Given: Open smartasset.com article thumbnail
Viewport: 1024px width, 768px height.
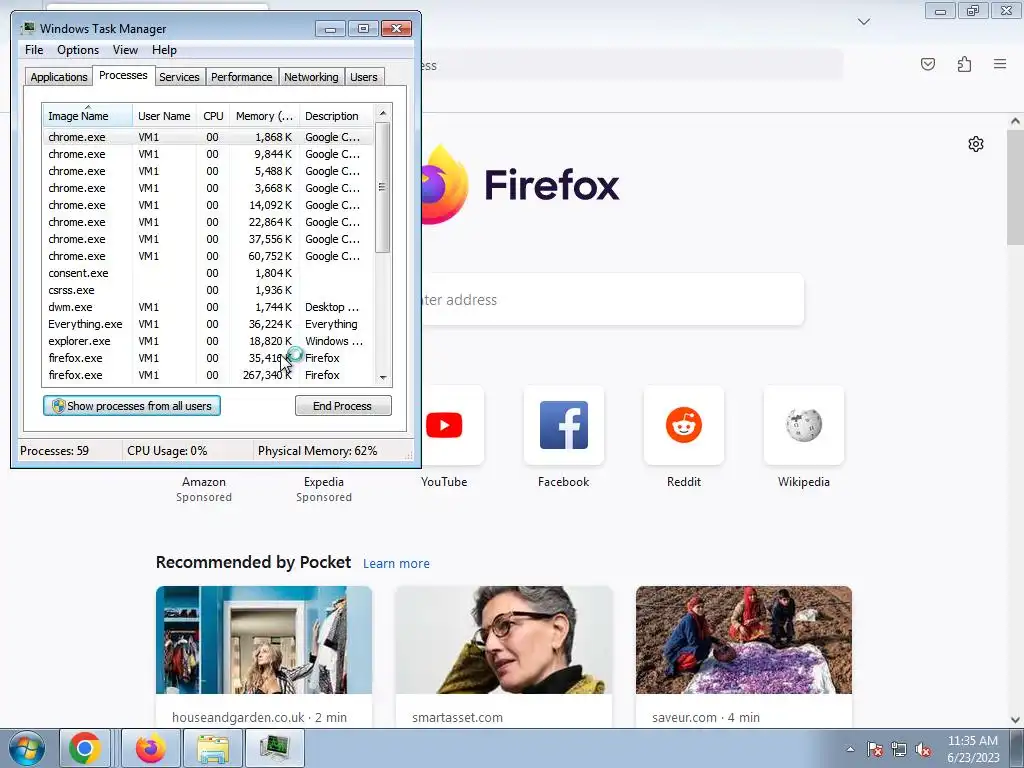Looking at the screenshot, I should pos(504,640).
